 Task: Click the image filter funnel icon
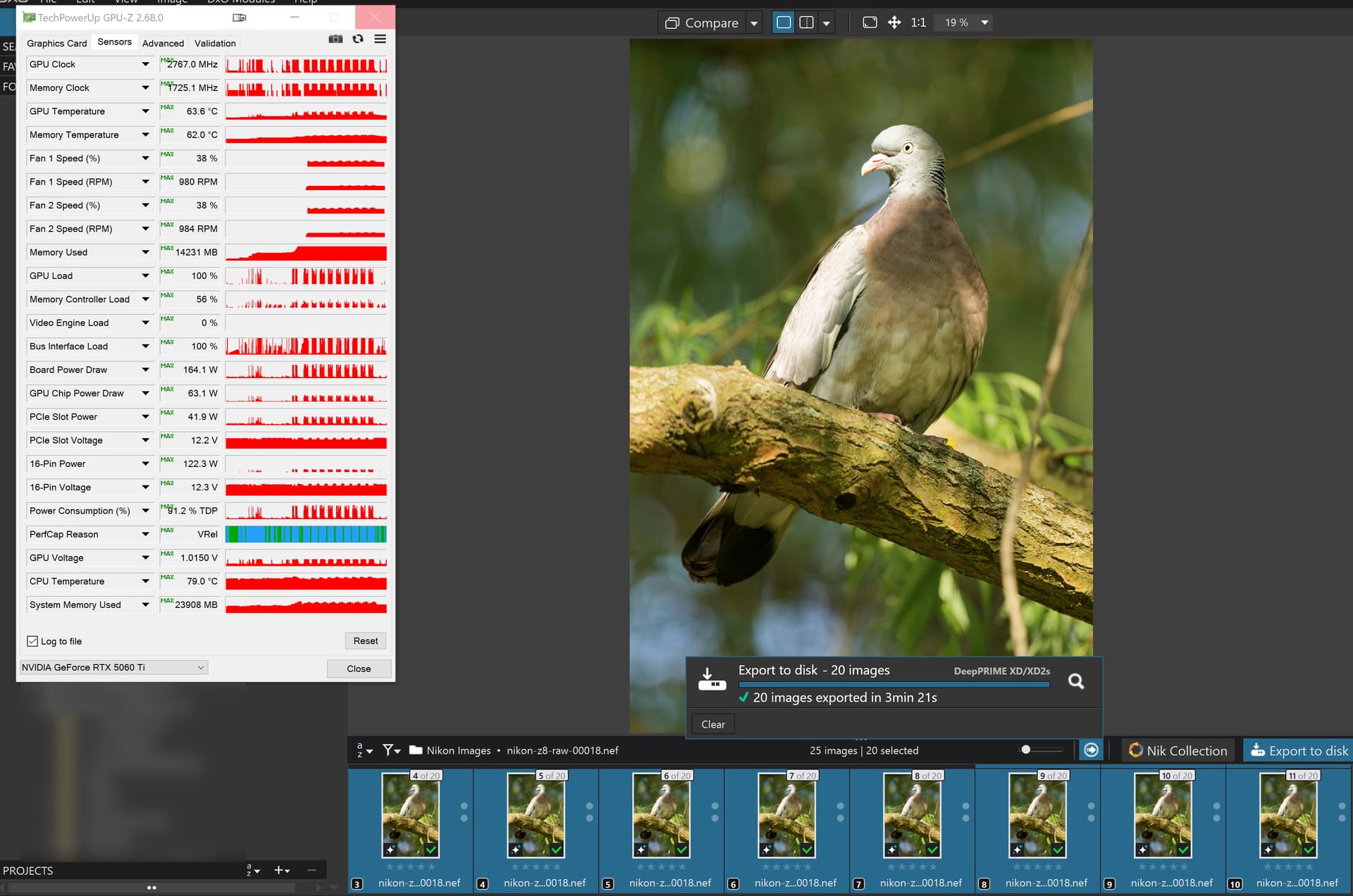[x=389, y=750]
